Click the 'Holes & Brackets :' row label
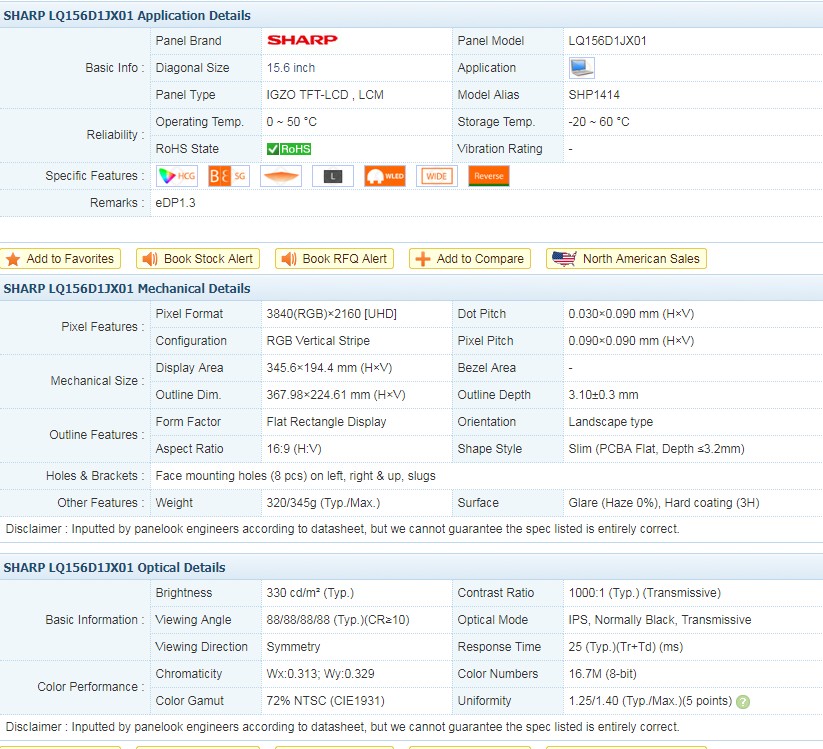This screenshot has height=749, width=823. coord(95,476)
